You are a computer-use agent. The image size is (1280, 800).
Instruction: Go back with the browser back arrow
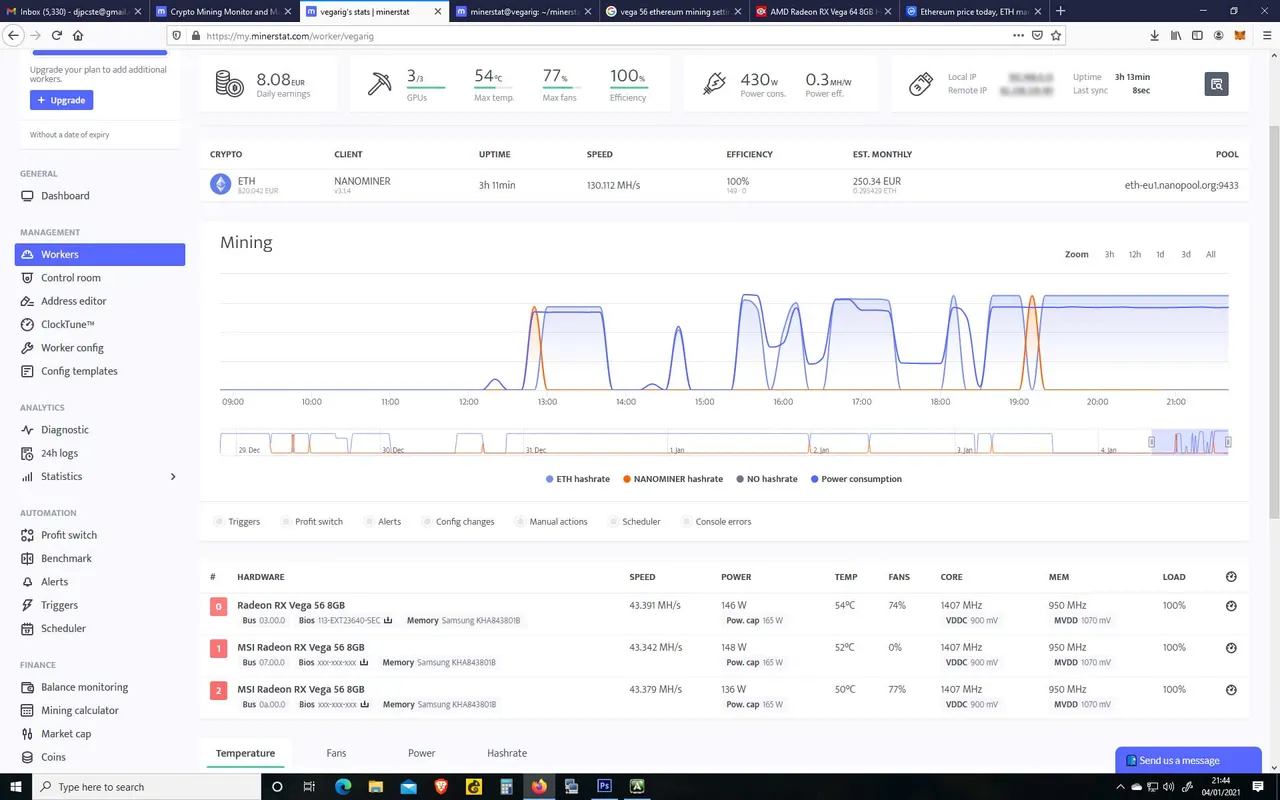click(x=13, y=35)
